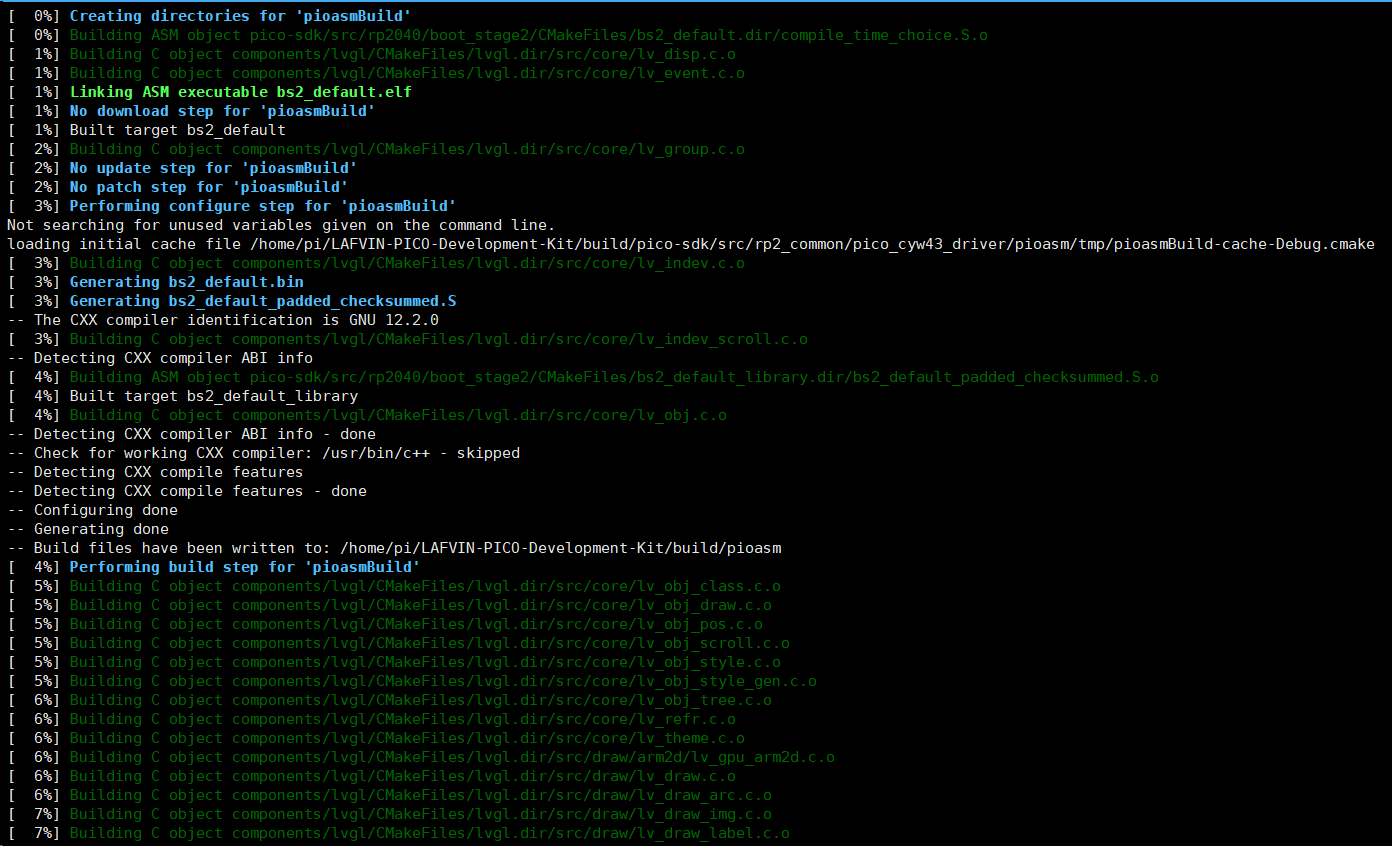Select the lv_indev.c.o build line
Viewport: 1392px width, 846px height.
[x=375, y=263]
